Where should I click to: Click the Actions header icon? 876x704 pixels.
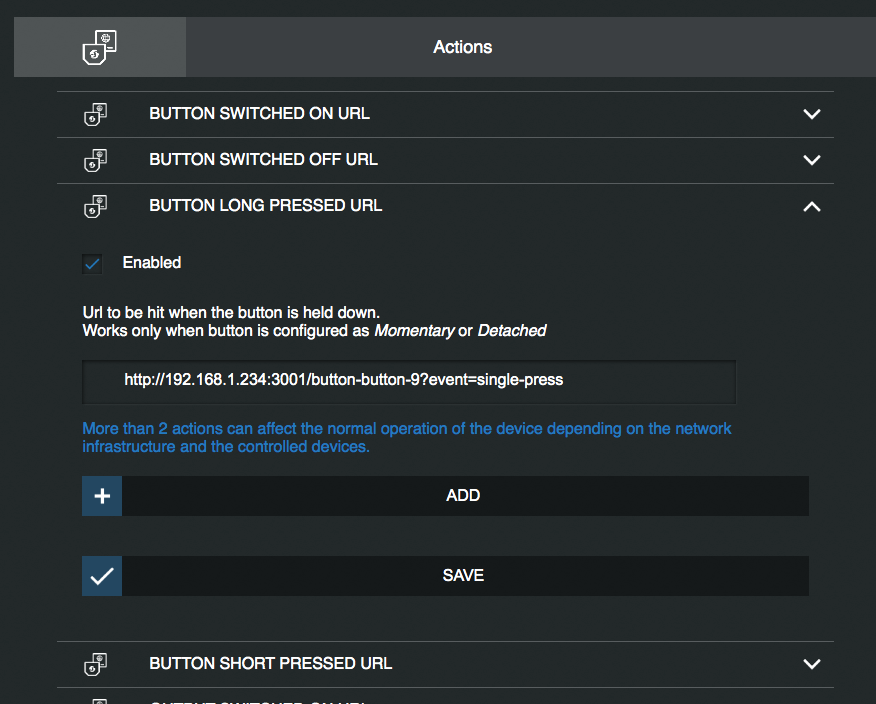point(99,47)
